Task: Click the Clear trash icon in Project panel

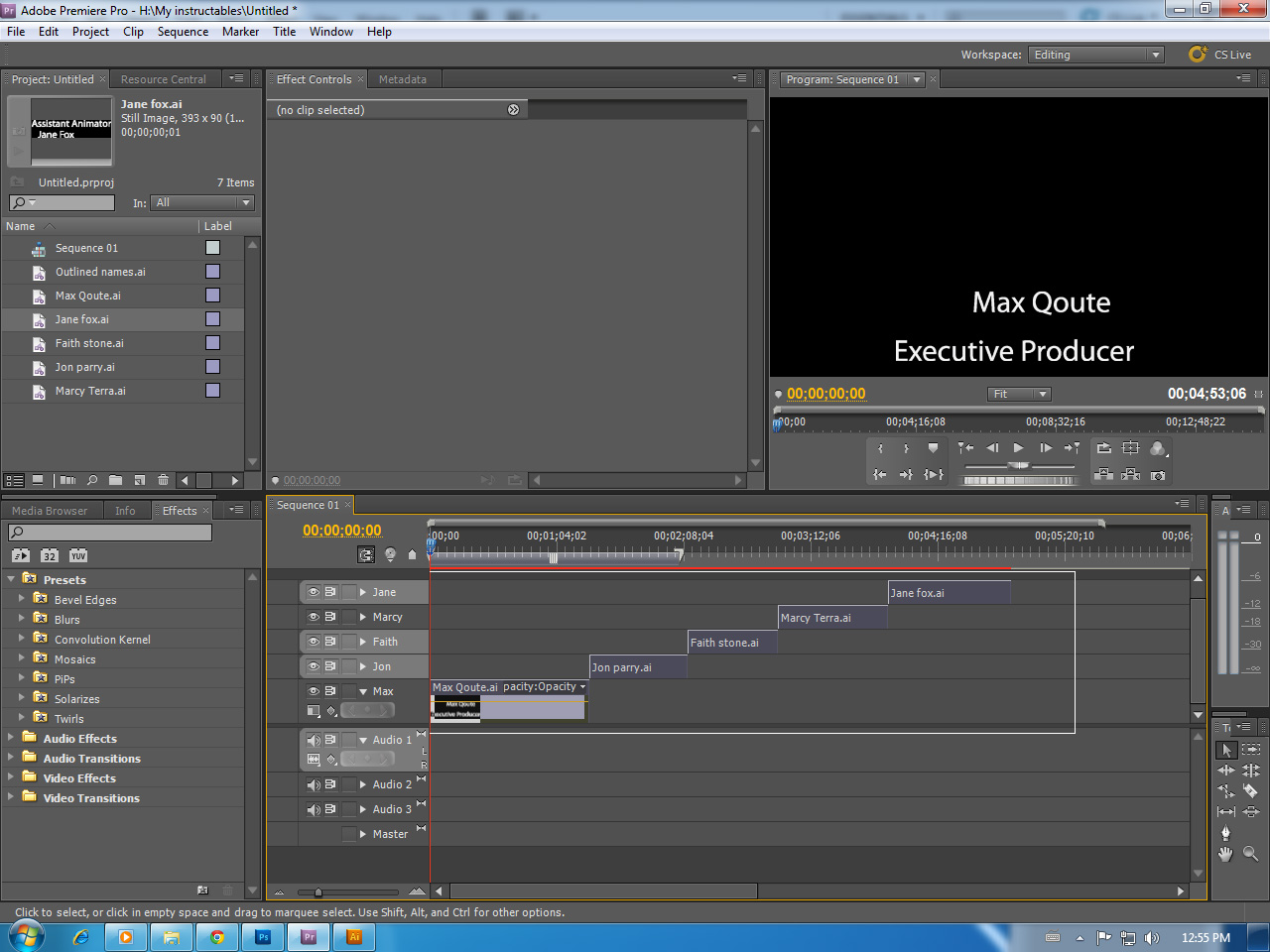Action: point(164,480)
